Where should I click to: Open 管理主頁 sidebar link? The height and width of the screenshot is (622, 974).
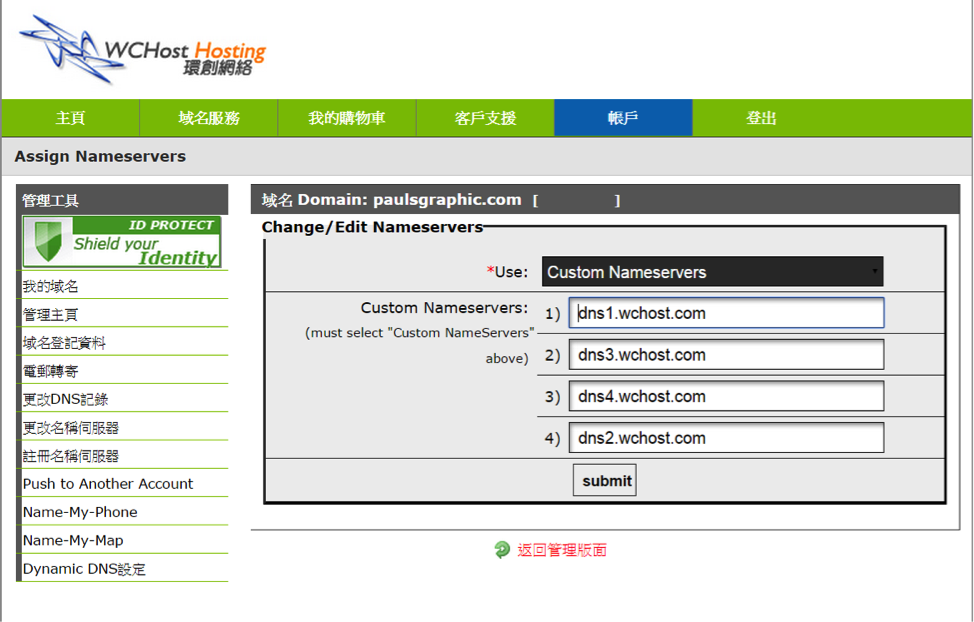click(50, 315)
